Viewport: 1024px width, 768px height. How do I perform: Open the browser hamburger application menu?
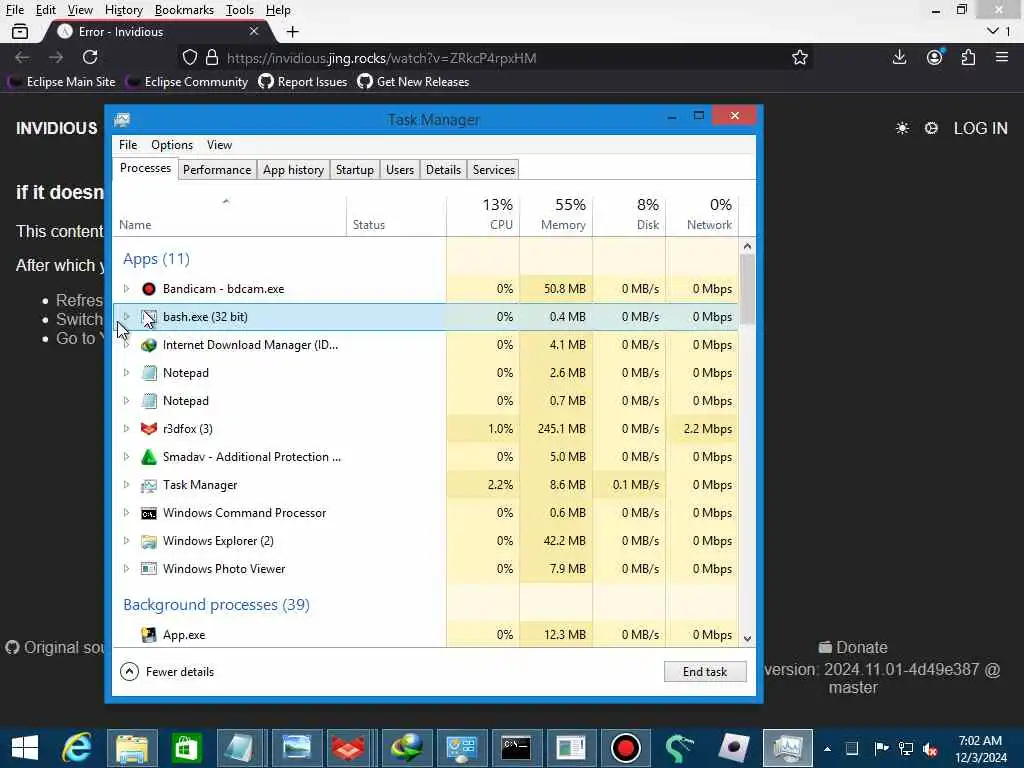point(1002,57)
